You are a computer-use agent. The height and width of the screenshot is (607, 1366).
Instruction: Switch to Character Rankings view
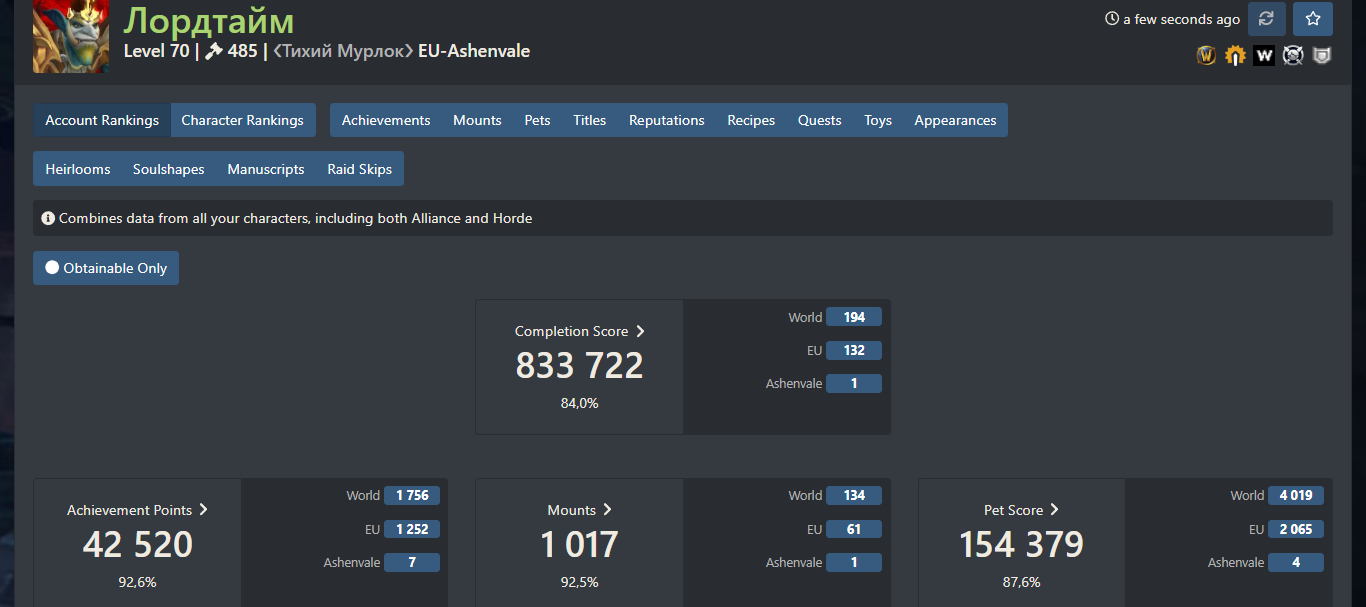(242, 120)
